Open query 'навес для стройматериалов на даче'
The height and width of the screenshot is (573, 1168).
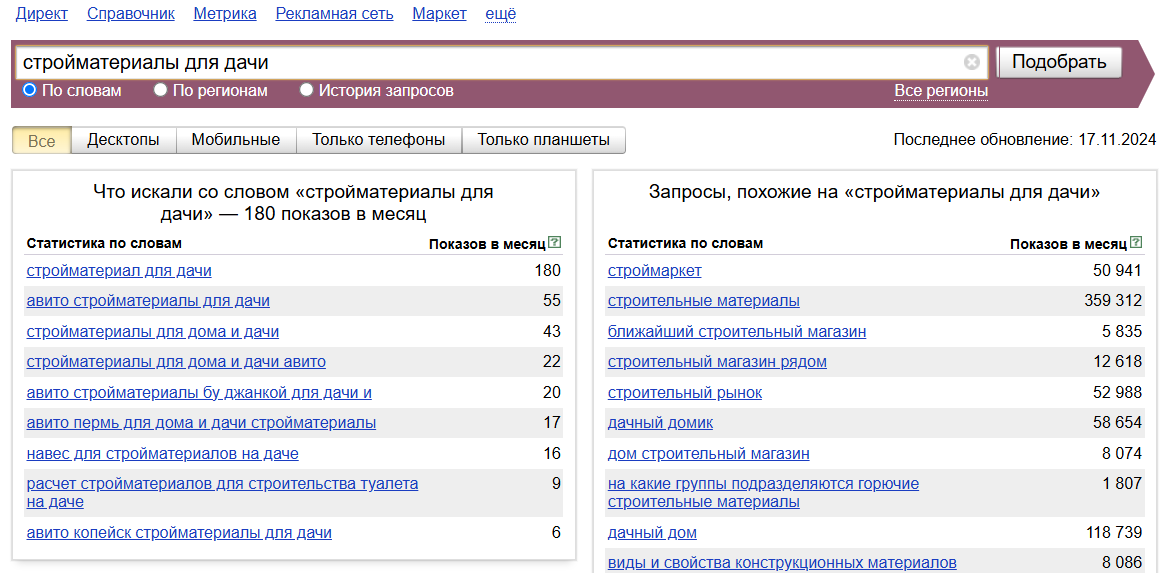(162, 454)
